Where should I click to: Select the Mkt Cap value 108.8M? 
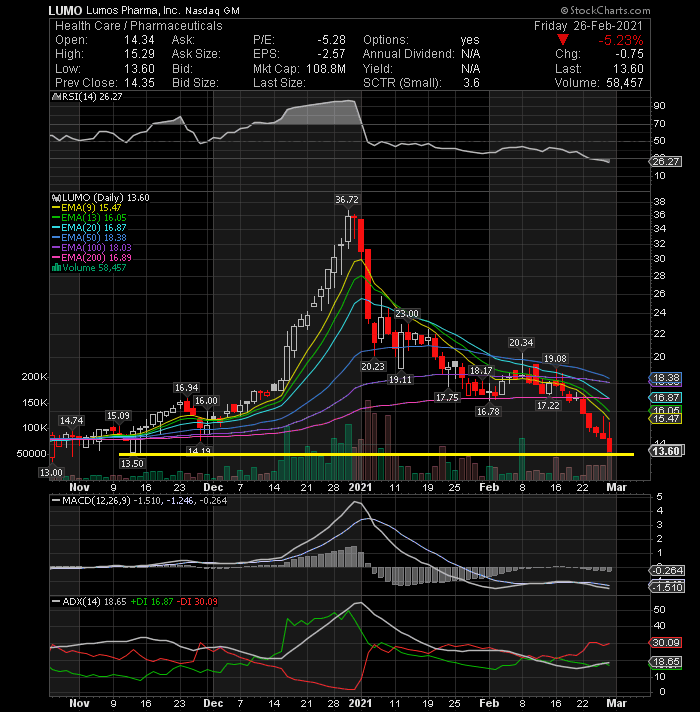coord(326,69)
